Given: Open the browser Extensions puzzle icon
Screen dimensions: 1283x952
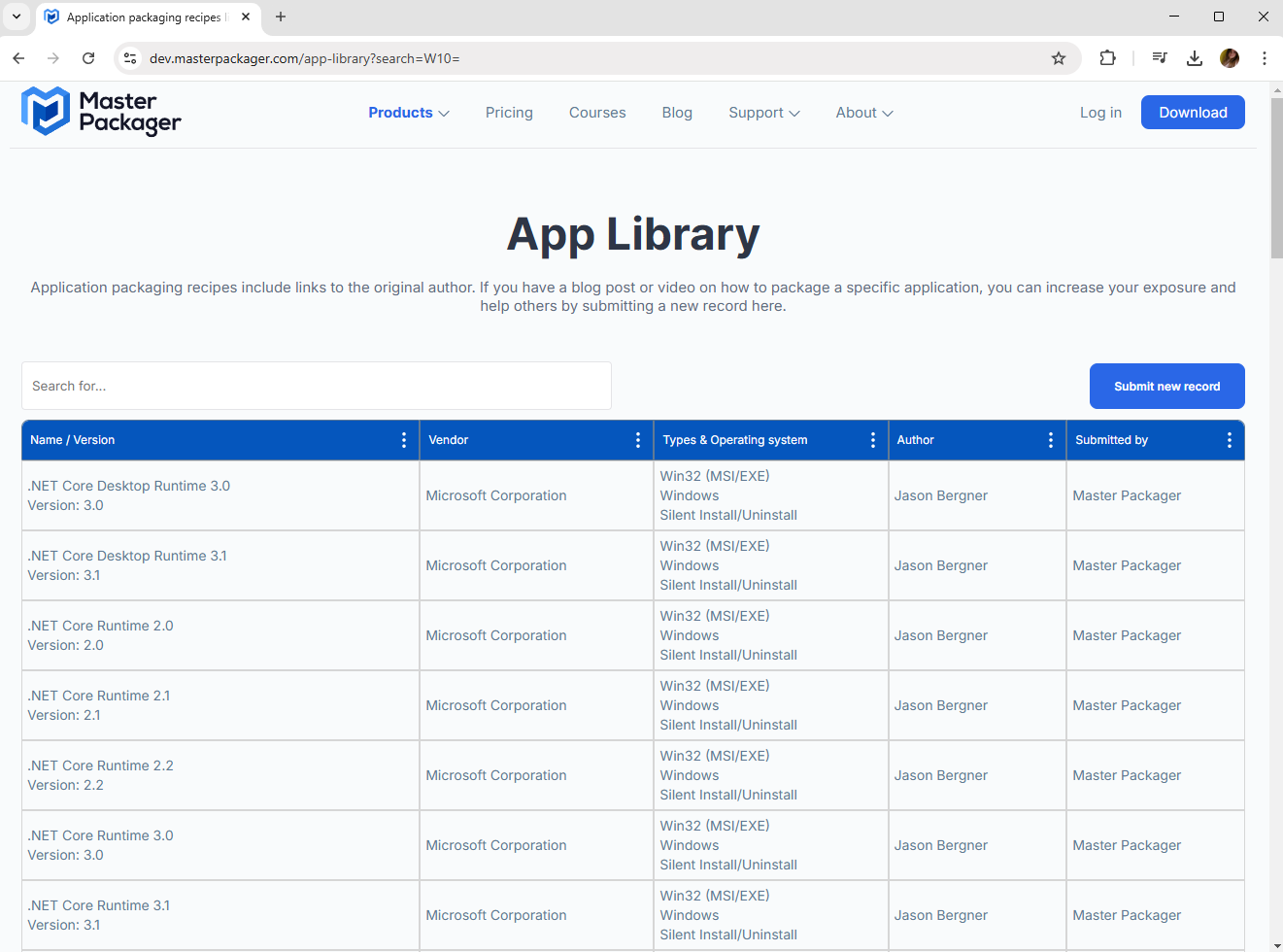Looking at the screenshot, I should pyautogui.click(x=1107, y=58).
